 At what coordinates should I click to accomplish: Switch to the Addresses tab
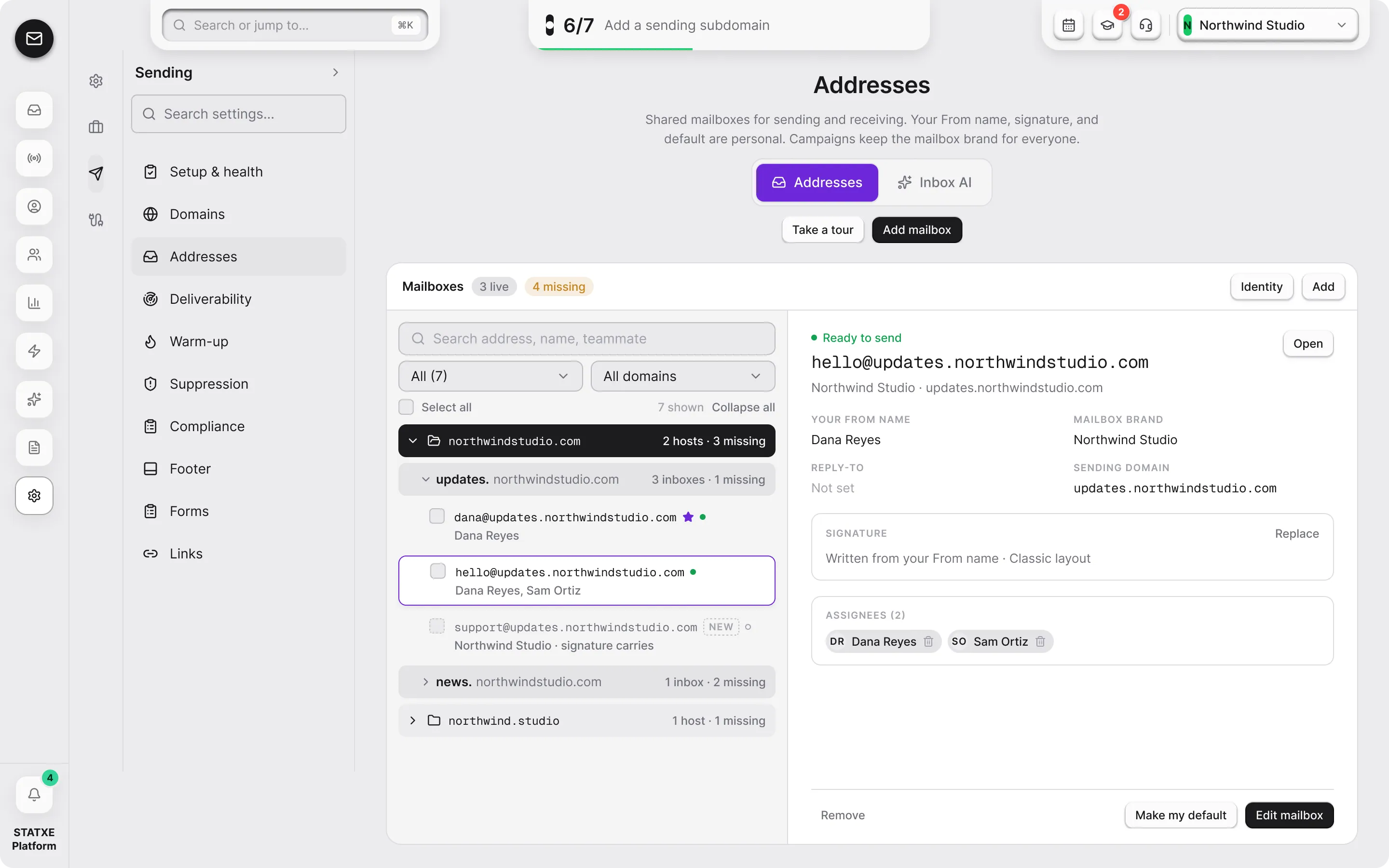[x=816, y=183]
